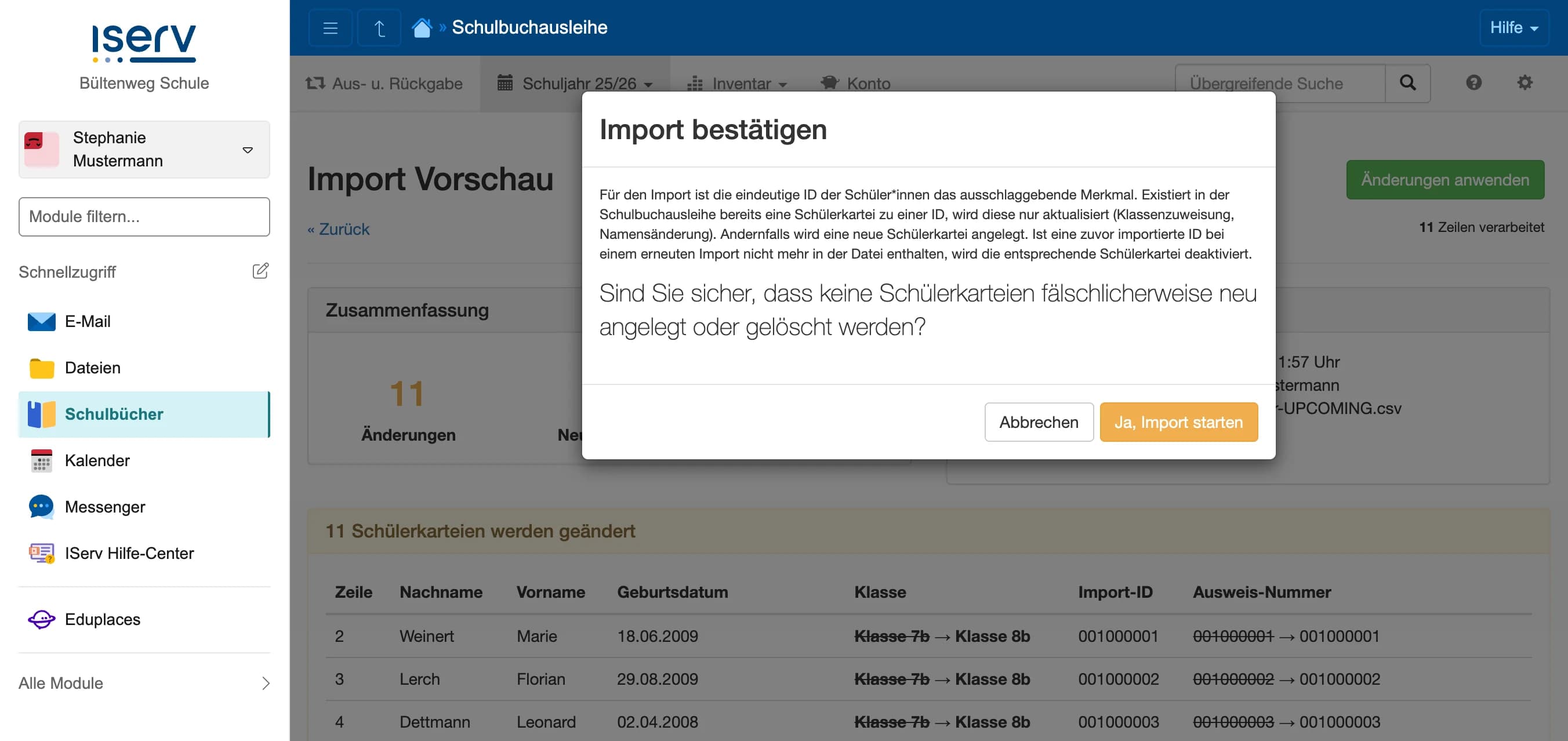Open module settings via the gear icon
The height and width of the screenshot is (741, 1568).
pos(1526,83)
